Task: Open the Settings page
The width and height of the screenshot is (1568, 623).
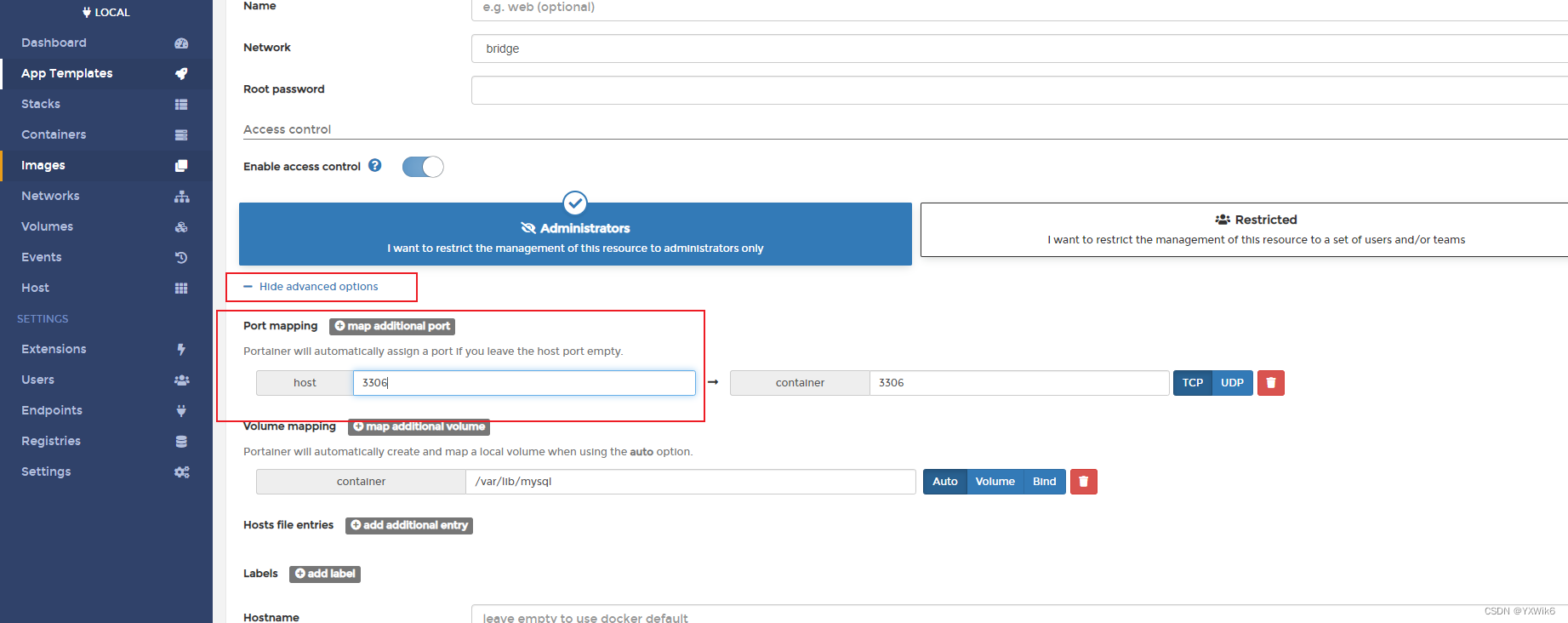Action: coord(106,472)
